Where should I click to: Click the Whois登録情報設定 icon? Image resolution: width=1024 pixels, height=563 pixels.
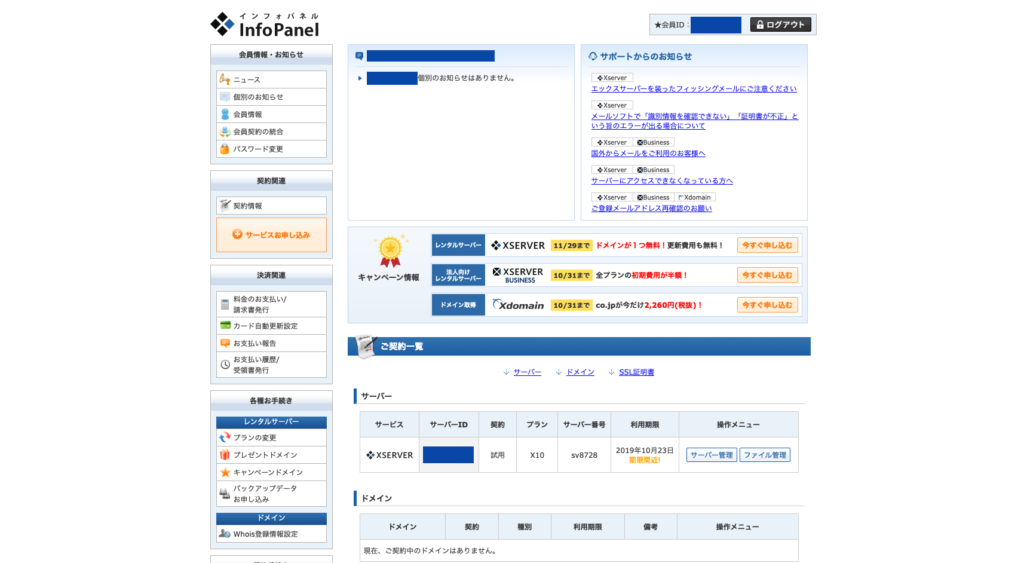tap(225, 534)
